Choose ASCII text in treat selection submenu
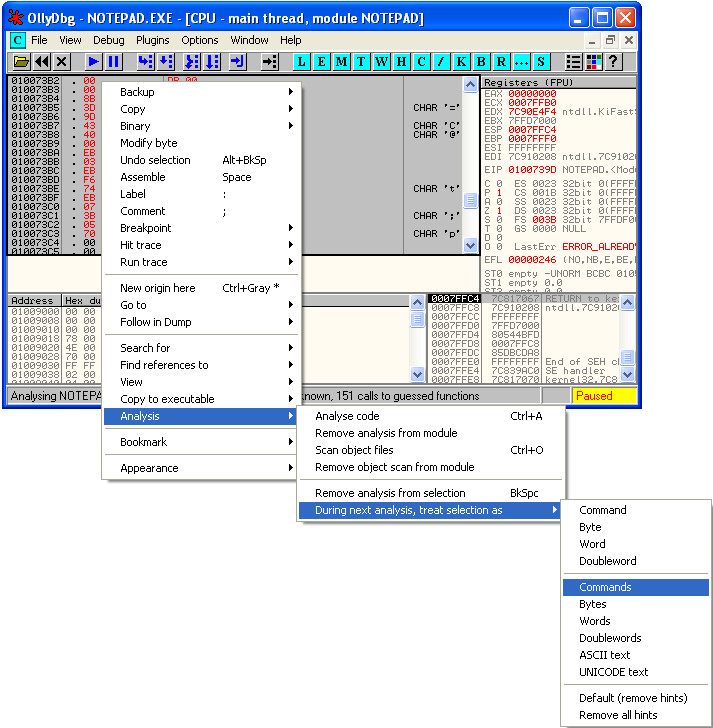 click(635, 655)
